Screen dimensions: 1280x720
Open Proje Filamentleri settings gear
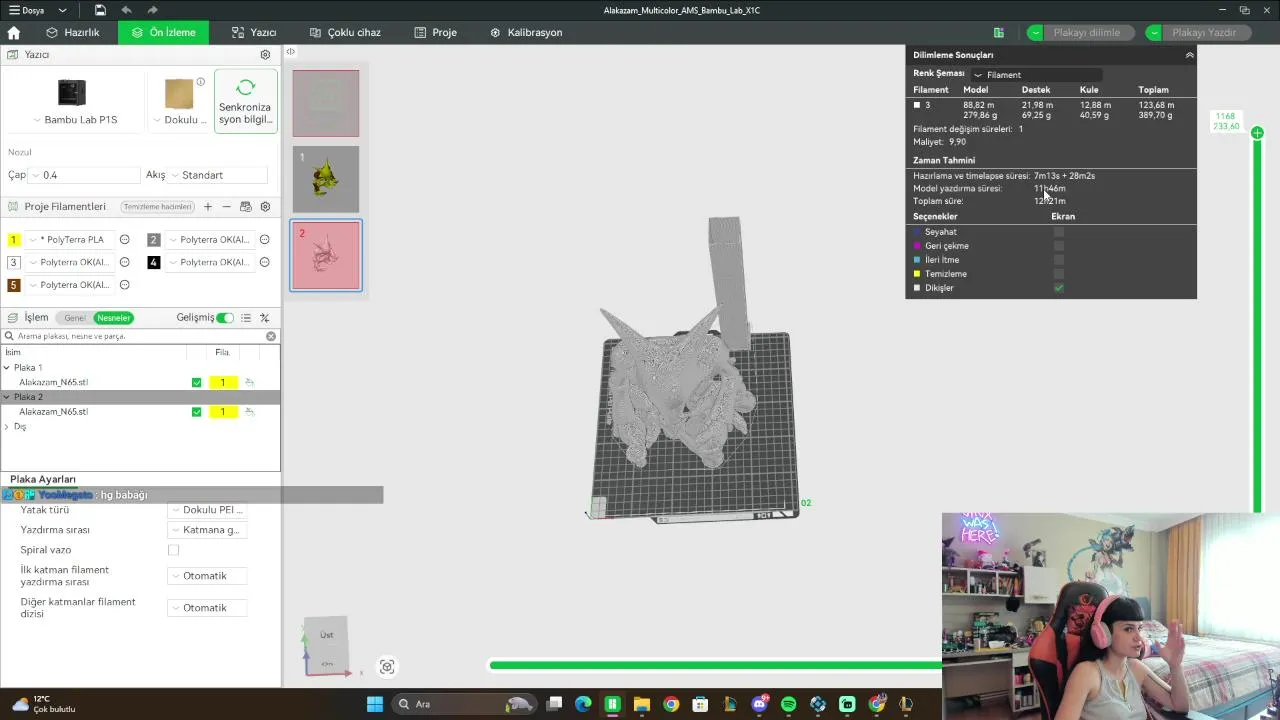tap(265, 207)
